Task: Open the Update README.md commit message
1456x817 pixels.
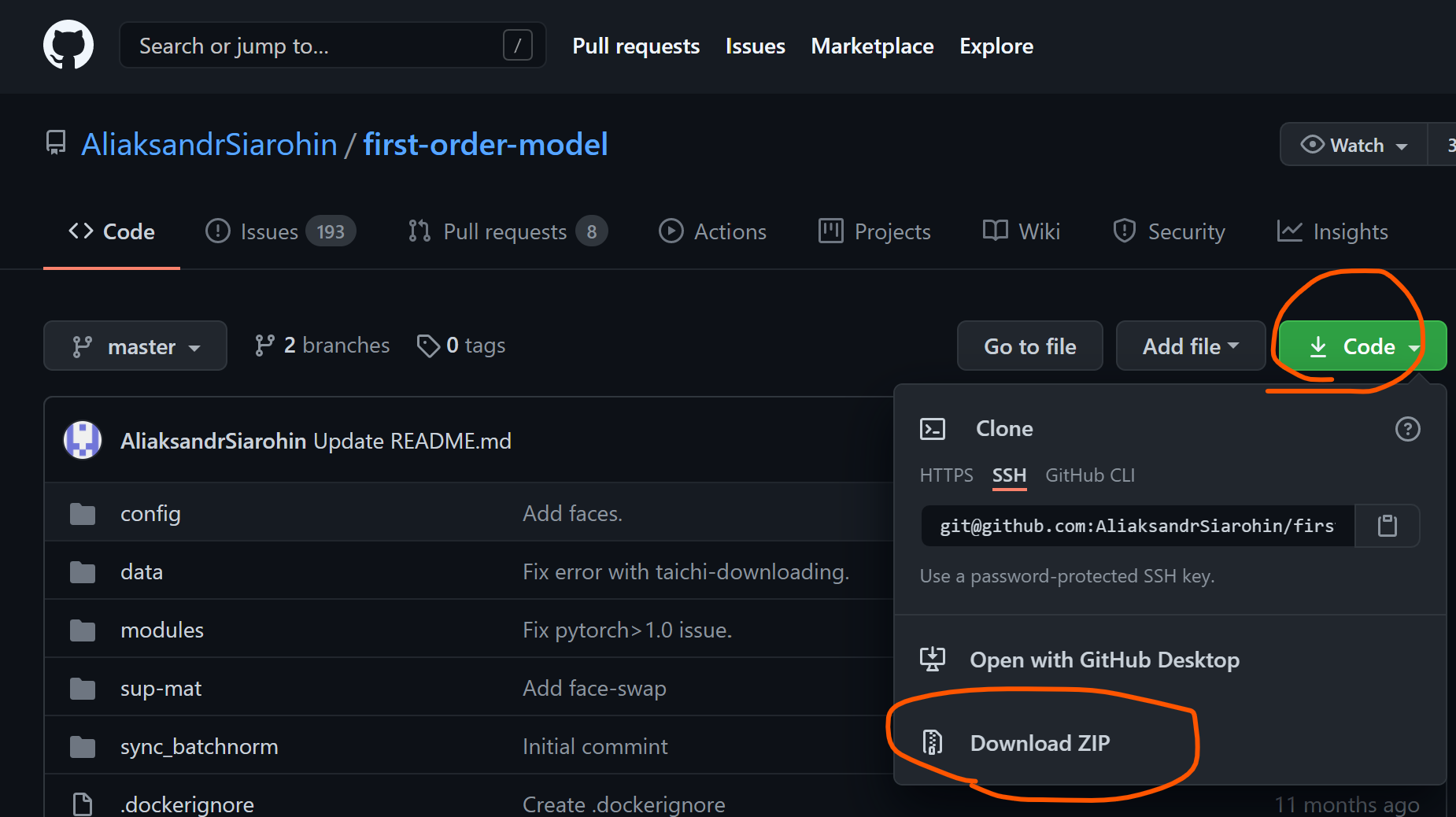Action: (x=412, y=441)
